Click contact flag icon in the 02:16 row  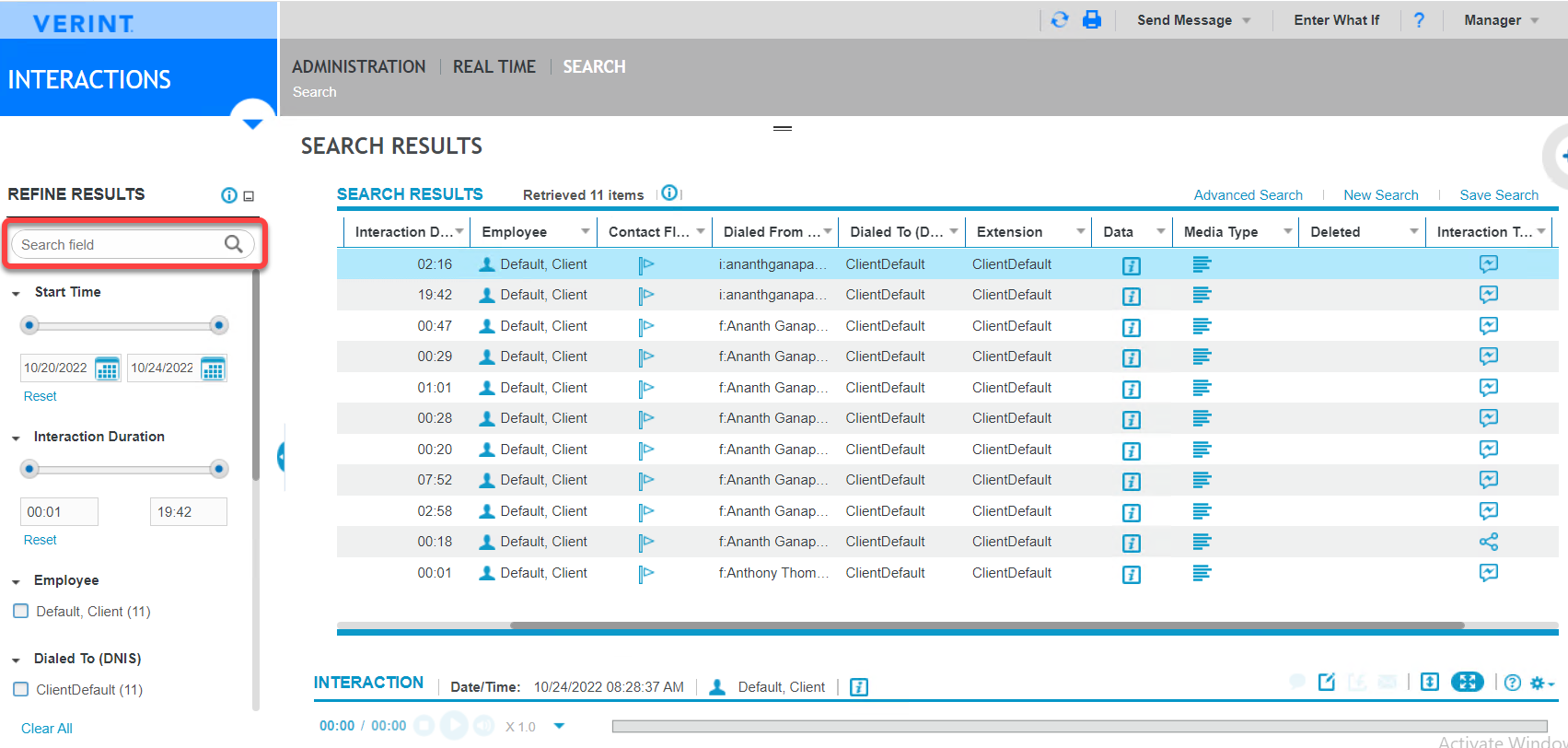coord(646,265)
